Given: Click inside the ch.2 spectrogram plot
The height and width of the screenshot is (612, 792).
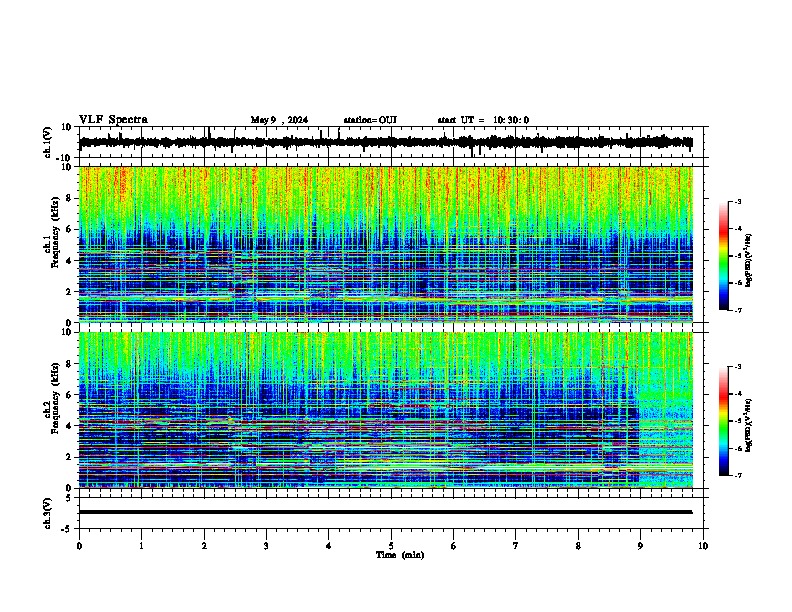Looking at the screenshot, I should [386, 410].
